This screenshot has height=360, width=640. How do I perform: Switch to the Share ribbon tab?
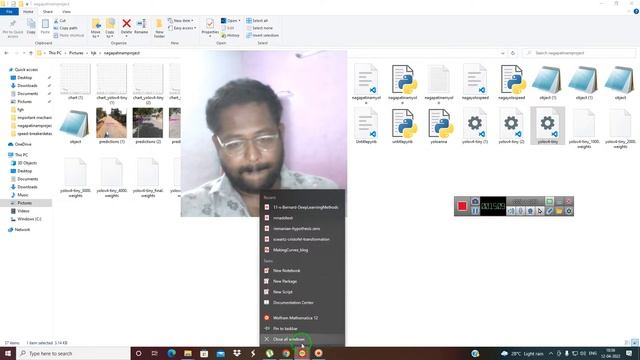(48, 11)
